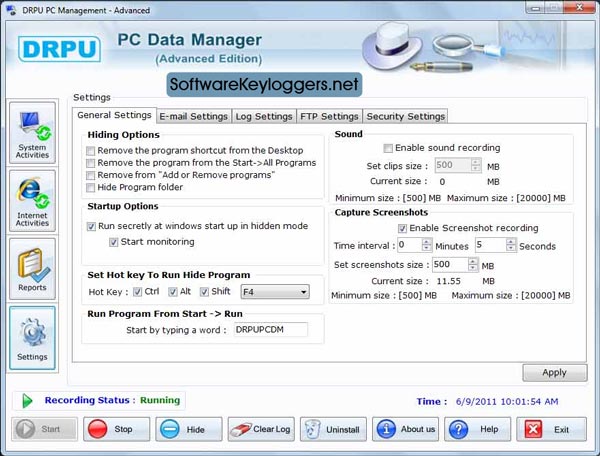
Task: Click the green recording status play icon
Action: tap(27, 401)
